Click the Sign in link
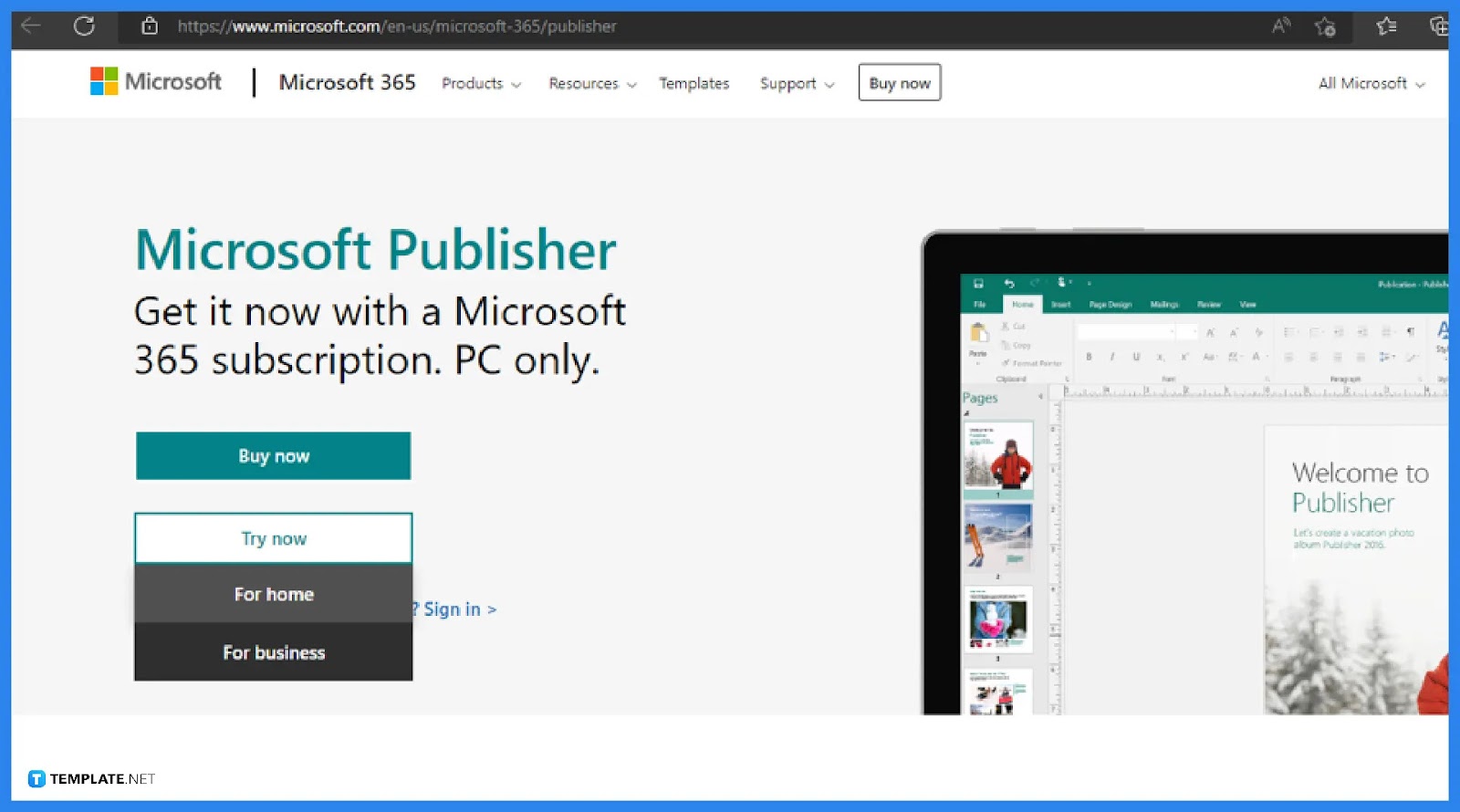The height and width of the screenshot is (812, 1460). [x=460, y=609]
